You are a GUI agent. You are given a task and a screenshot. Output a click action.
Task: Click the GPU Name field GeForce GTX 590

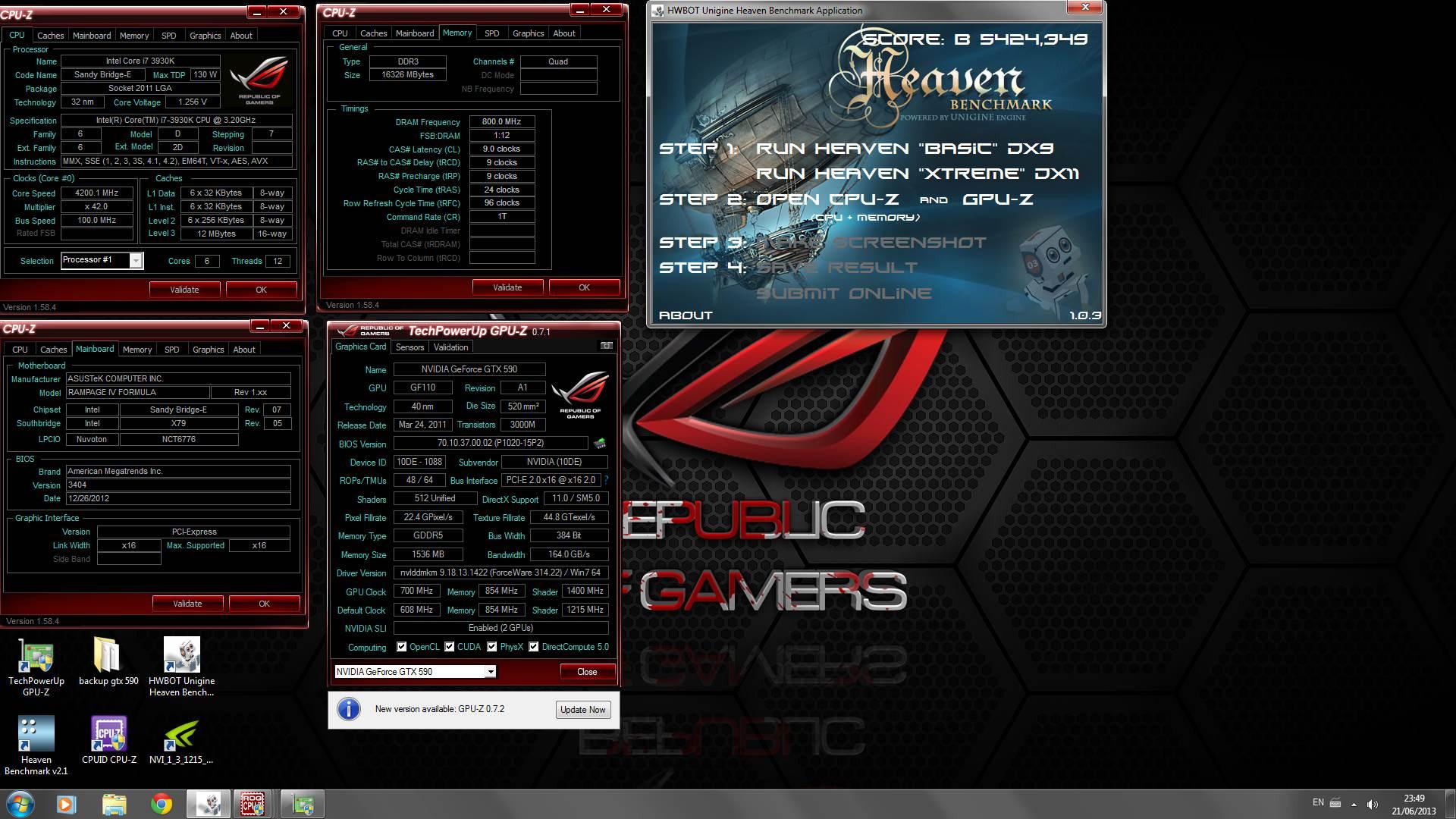(469, 369)
